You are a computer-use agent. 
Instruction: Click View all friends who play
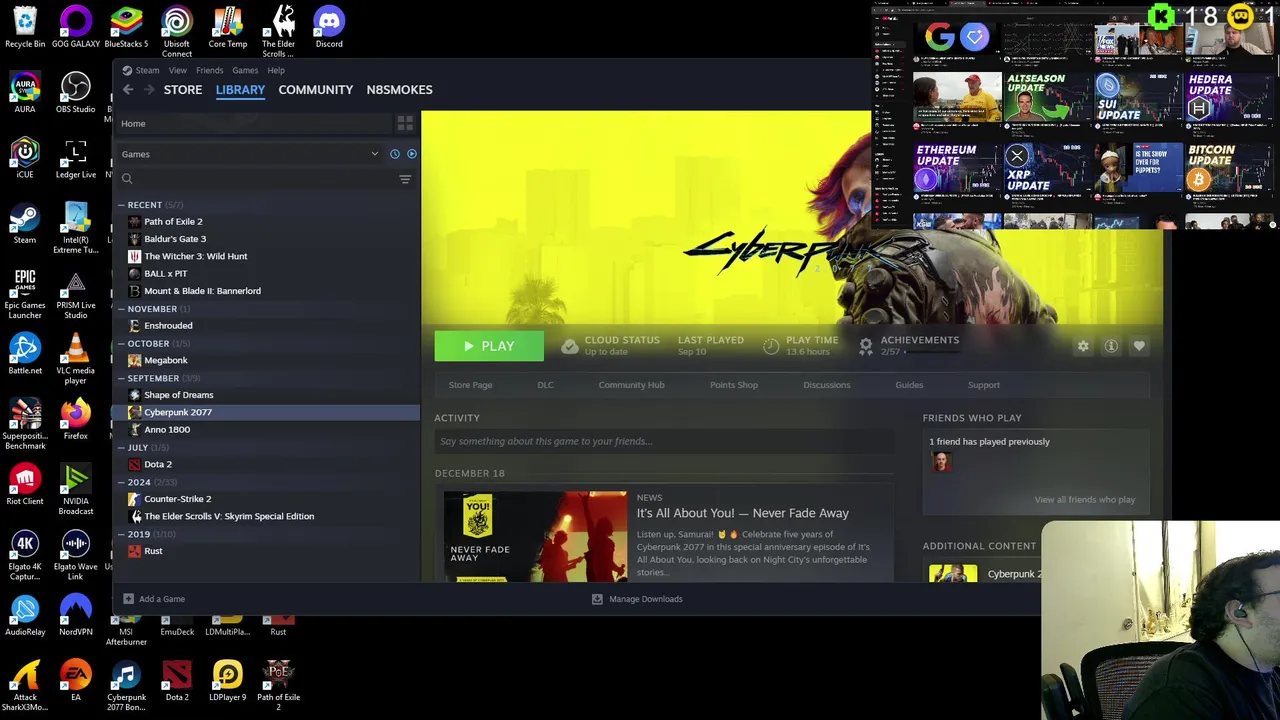pyautogui.click(x=1085, y=500)
